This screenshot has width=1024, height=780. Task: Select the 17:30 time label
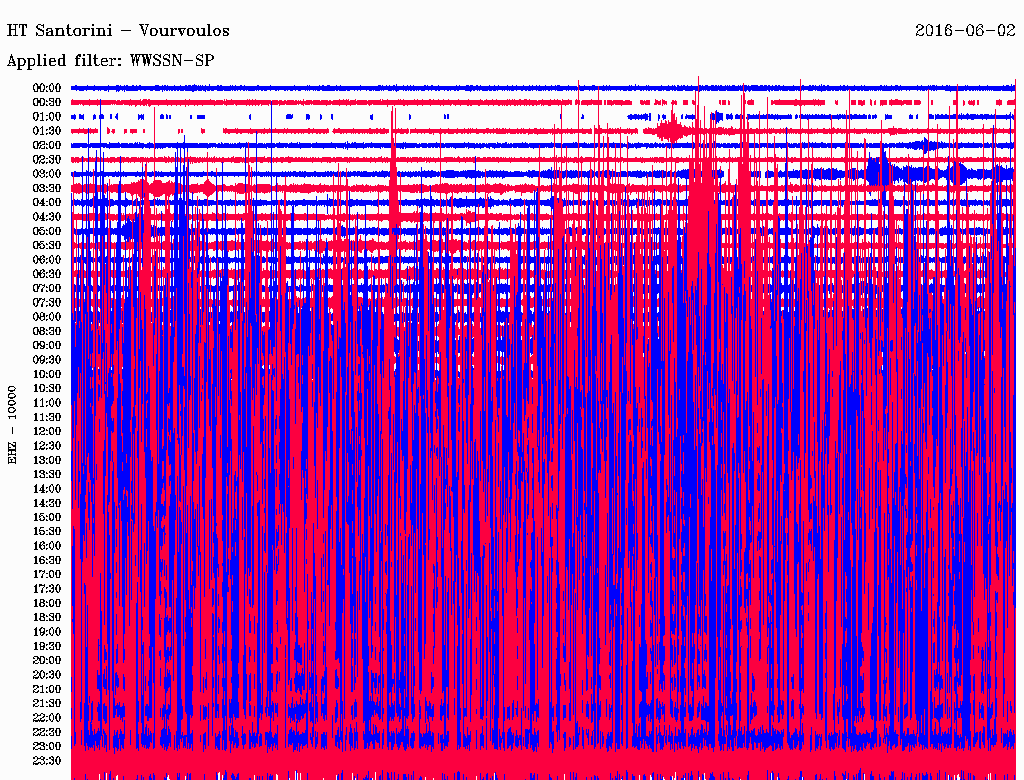(x=47, y=589)
